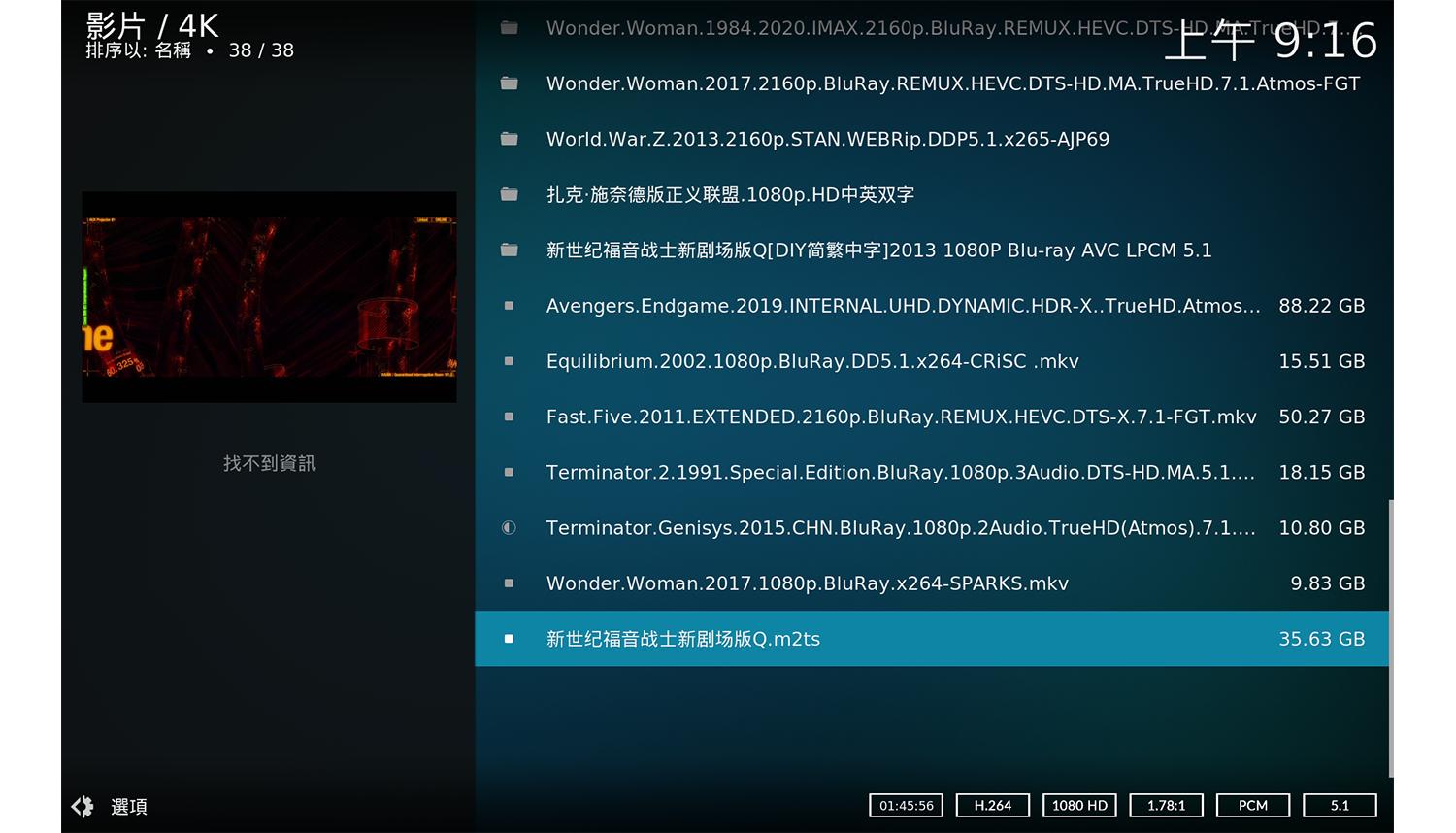
Task: Click the movie preview thumbnail image
Action: 269,298
